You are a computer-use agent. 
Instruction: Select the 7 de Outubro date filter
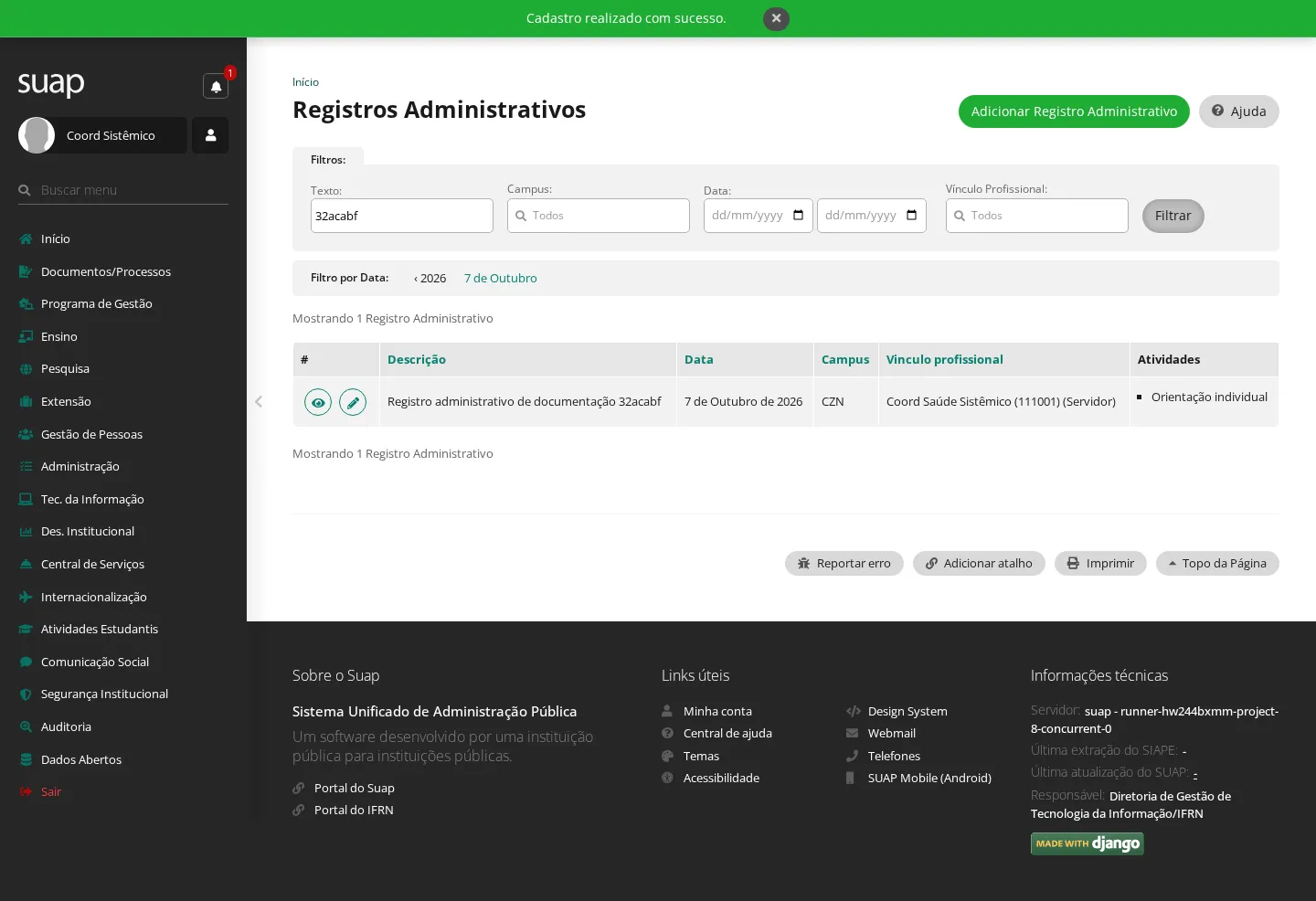pos(501,278)
